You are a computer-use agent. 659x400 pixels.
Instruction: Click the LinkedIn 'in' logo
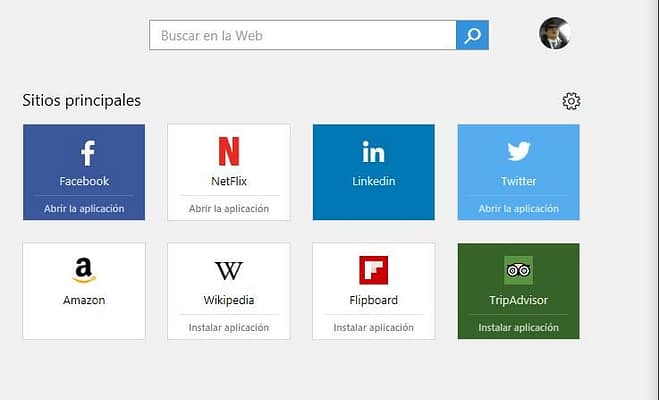(x=373, y=152)
